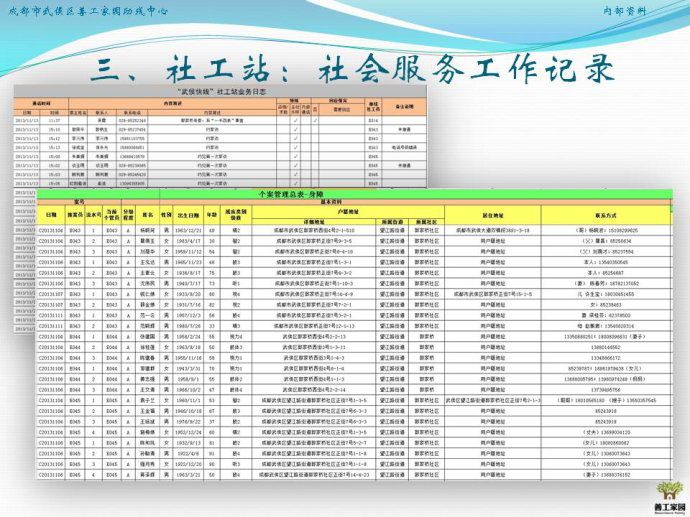This screenshot has height=517, width=690.
Task: Click the birth date cell 1943/4/17
Action: point(189,240)
